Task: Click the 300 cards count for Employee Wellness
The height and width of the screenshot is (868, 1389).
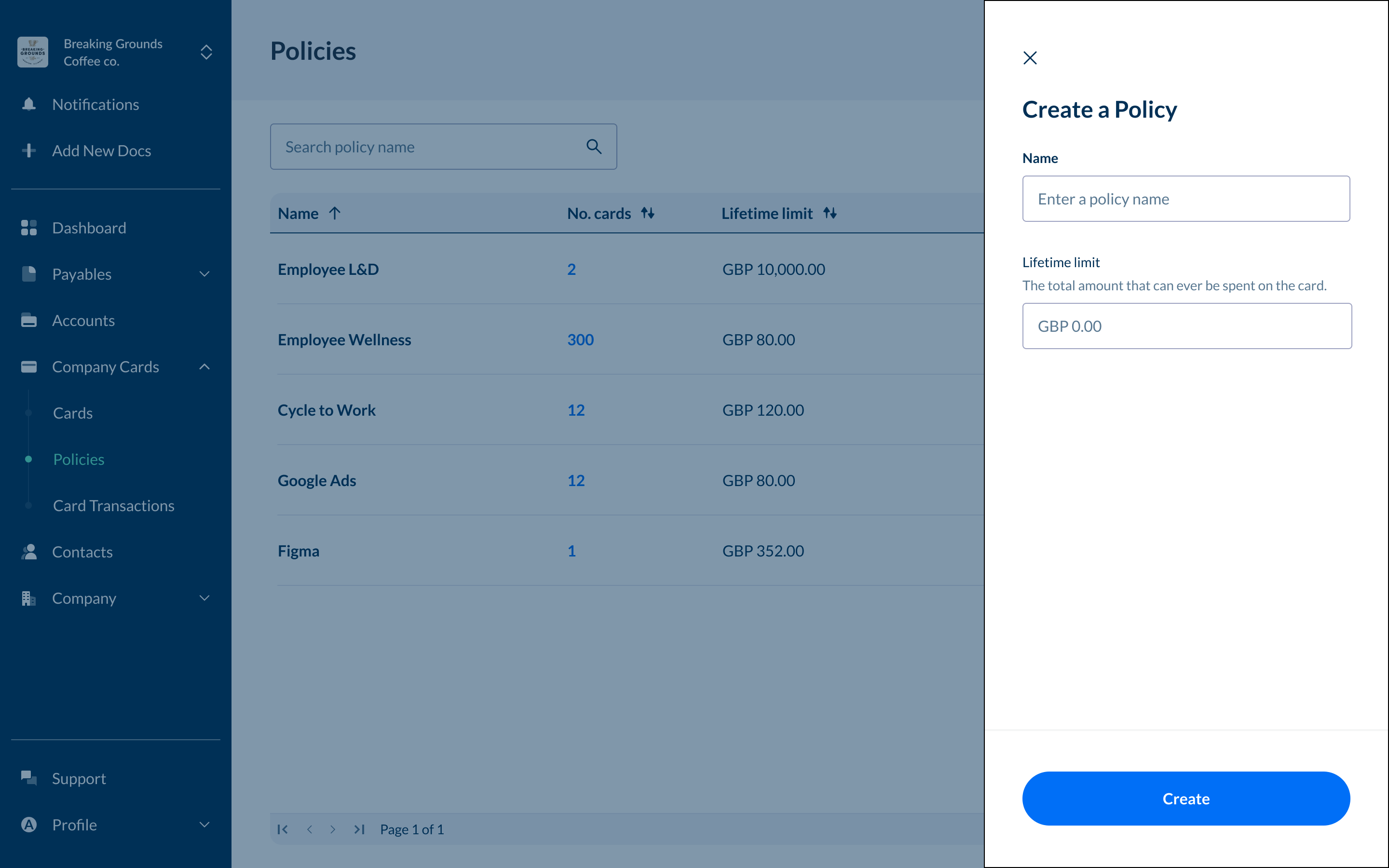Action: (x=580, y=340)
